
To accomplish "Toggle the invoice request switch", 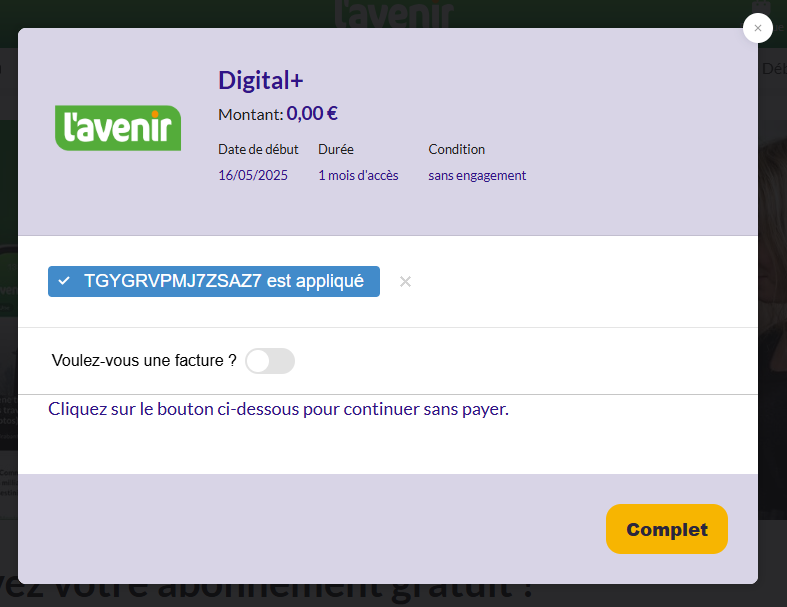I will click(x=270, y=361).
